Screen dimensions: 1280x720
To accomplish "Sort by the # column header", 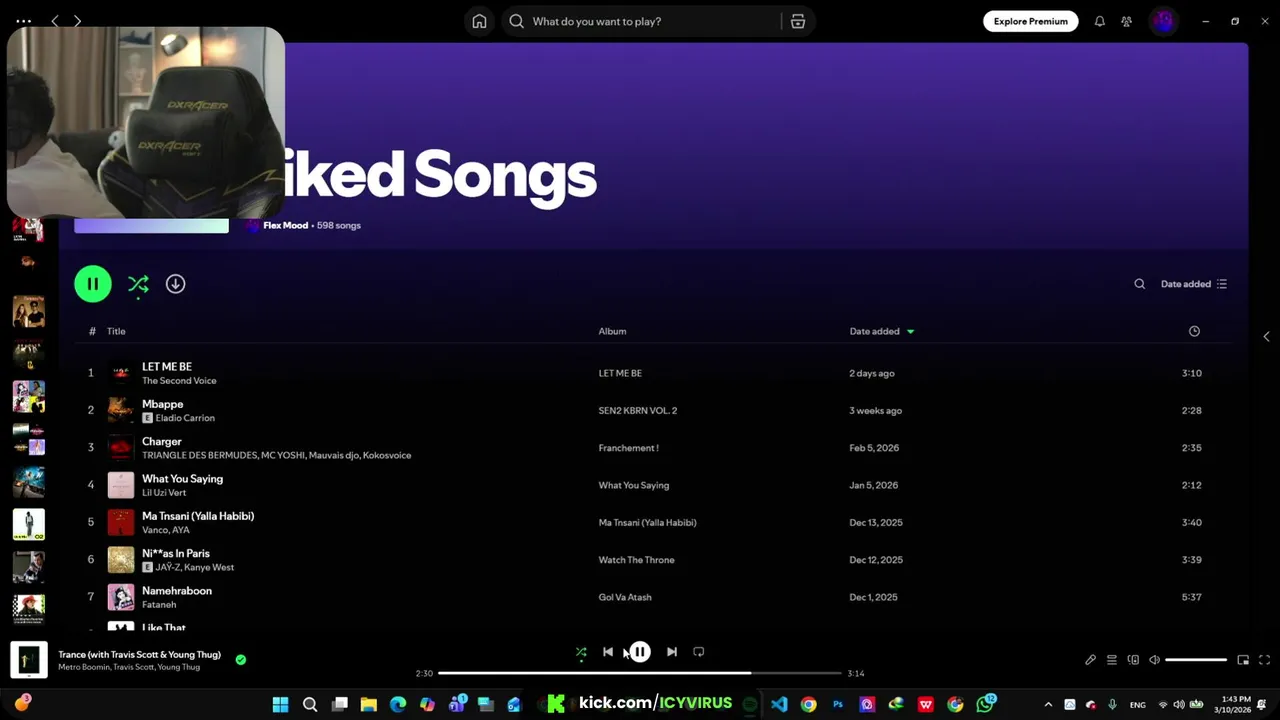I will point(92,331).
